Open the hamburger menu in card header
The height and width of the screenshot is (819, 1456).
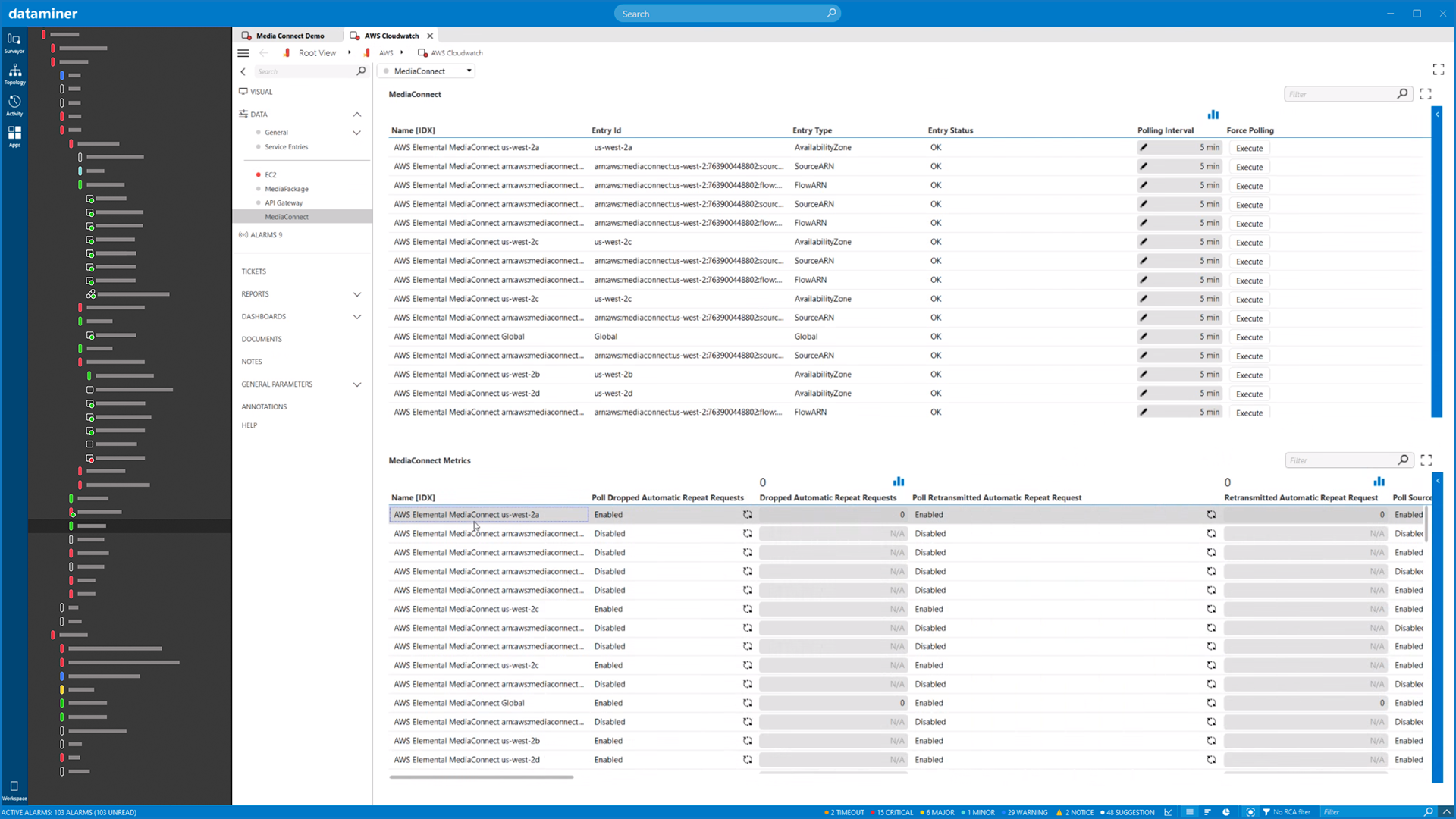[243, 53]
